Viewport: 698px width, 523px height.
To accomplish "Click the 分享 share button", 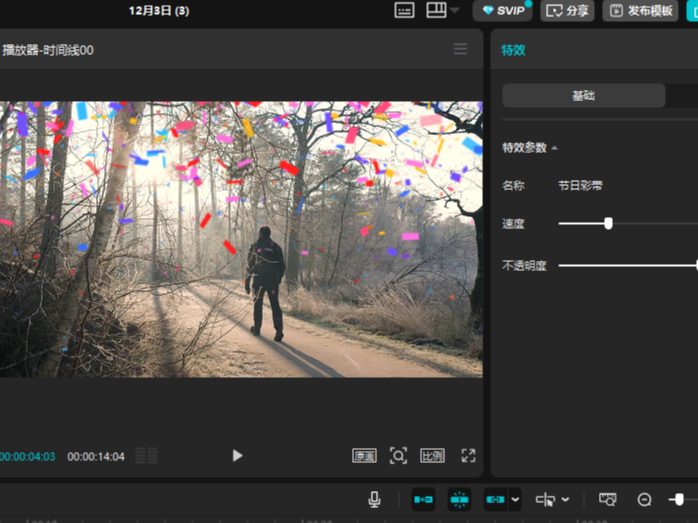I will 567,10.
